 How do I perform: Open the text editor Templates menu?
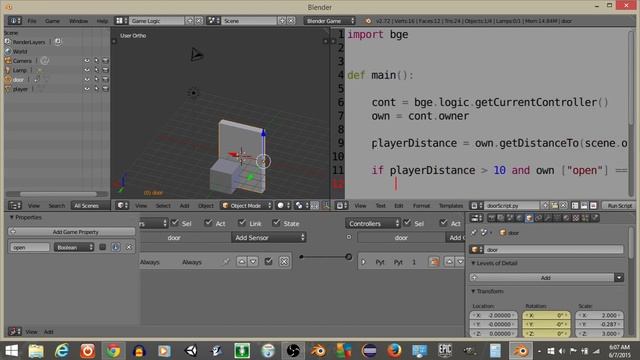[451, 206]
